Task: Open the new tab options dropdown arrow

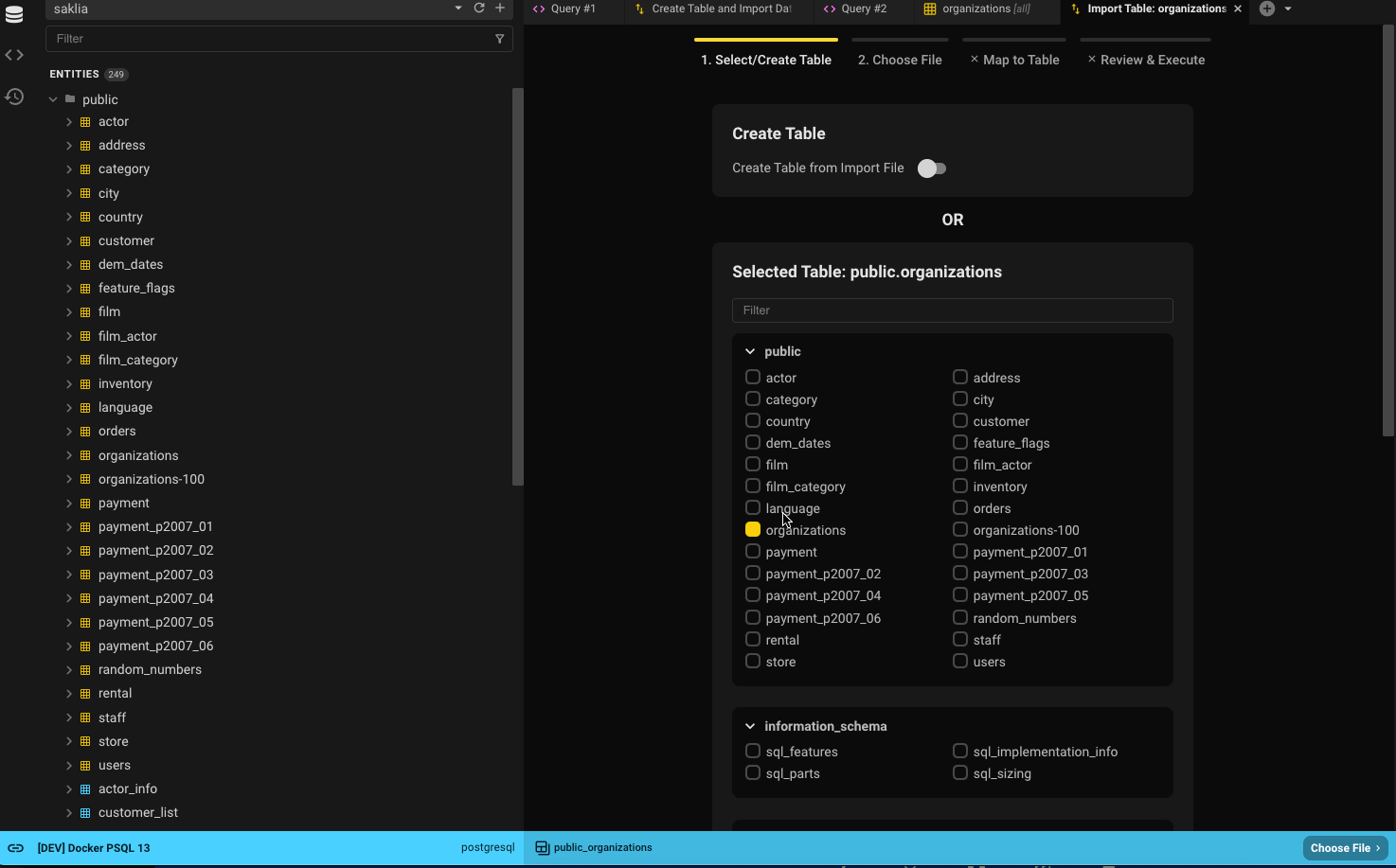Action: (x=1288, y=9)
